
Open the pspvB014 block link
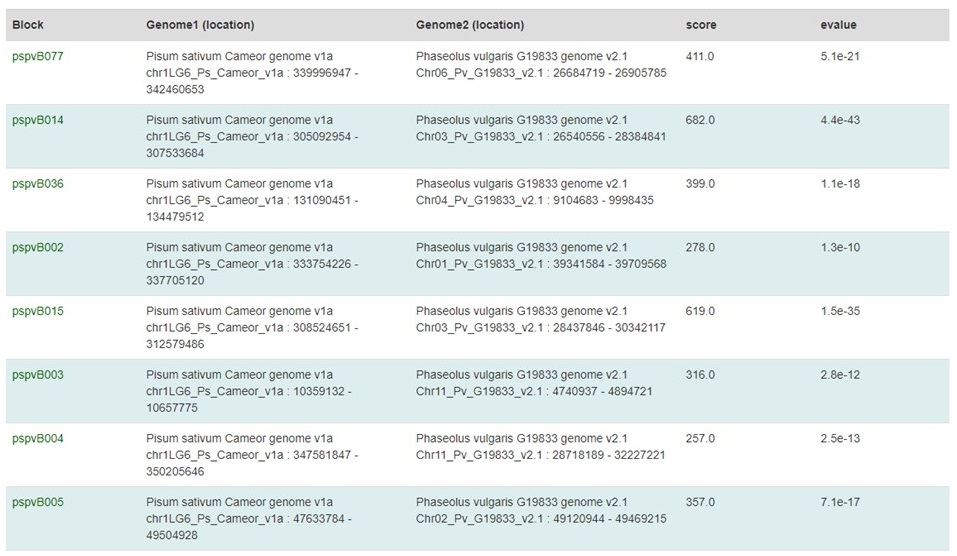click(38, 120)
